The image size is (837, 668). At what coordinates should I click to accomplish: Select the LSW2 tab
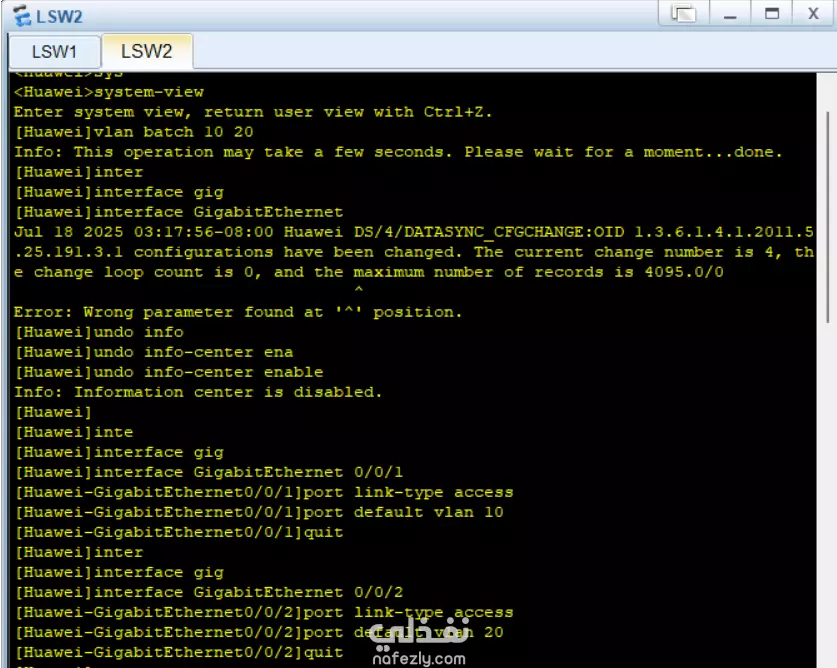pos(147,51)
